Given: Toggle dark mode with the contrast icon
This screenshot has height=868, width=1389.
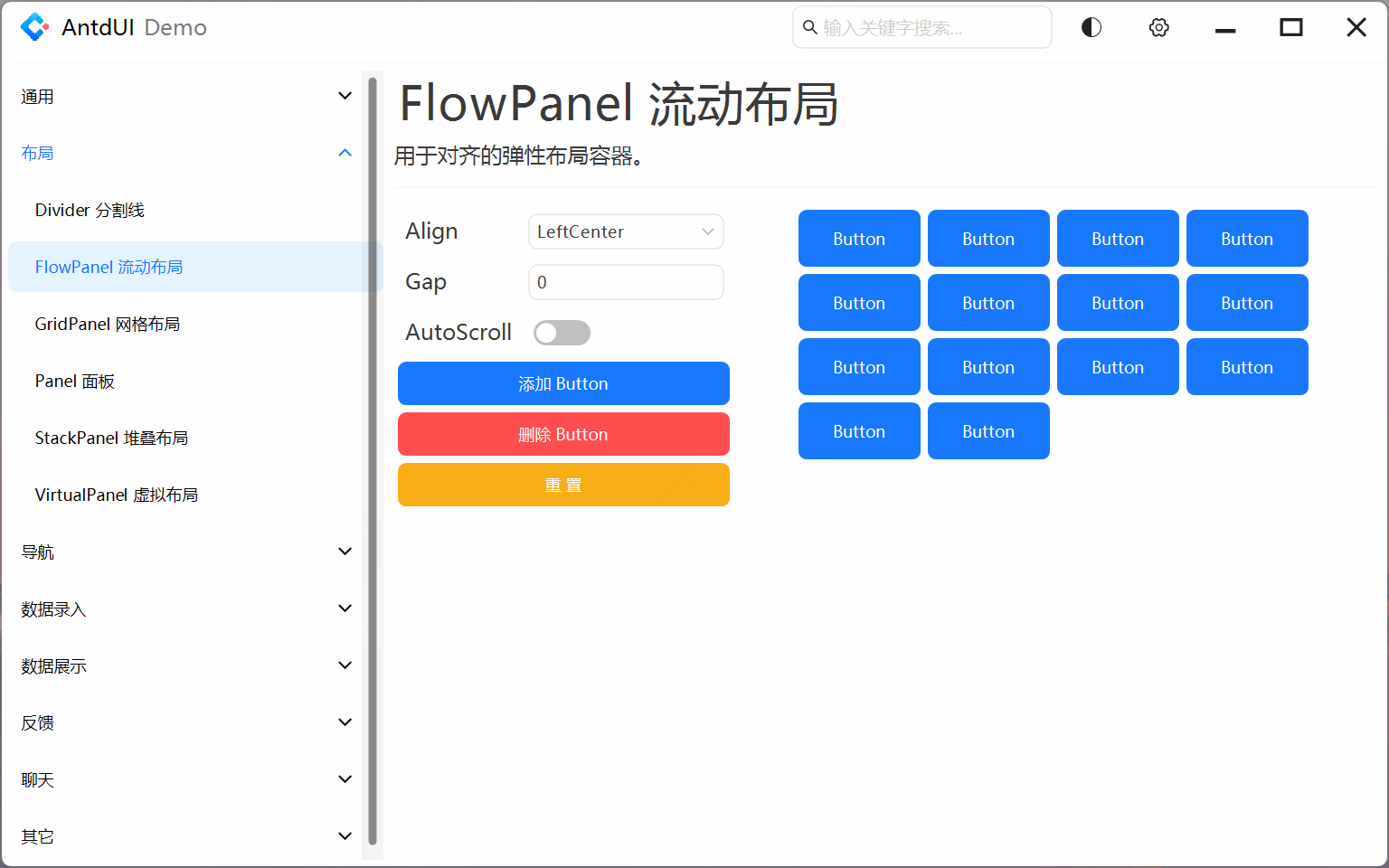Looking at the screenshot, I should pyautogui.click(x=1091, y=27).
